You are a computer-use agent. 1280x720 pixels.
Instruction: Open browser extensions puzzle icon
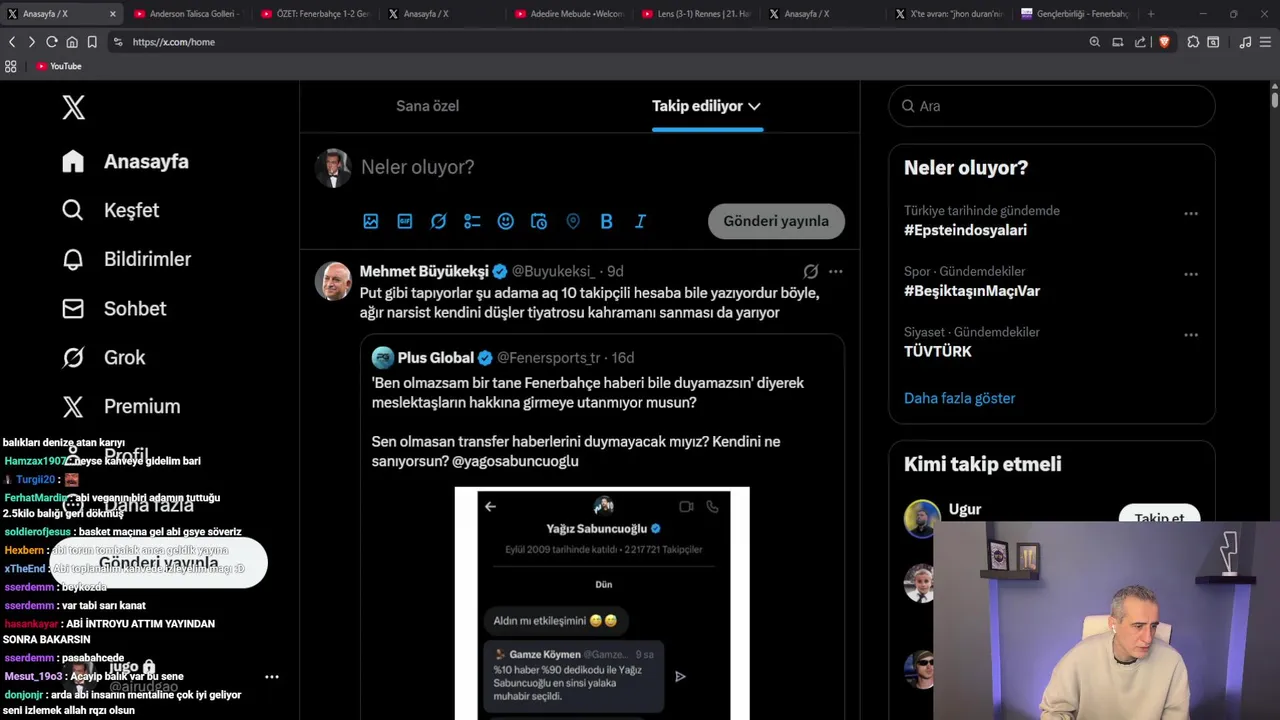1193,42
